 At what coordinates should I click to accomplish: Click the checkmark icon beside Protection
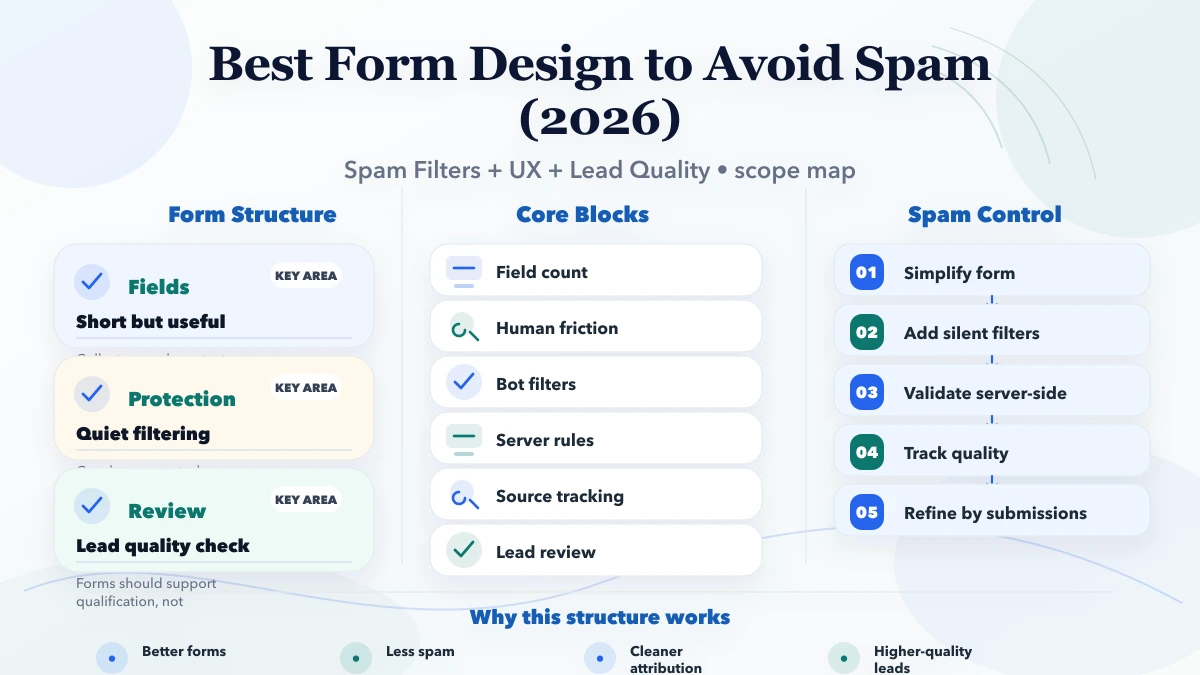93,394
